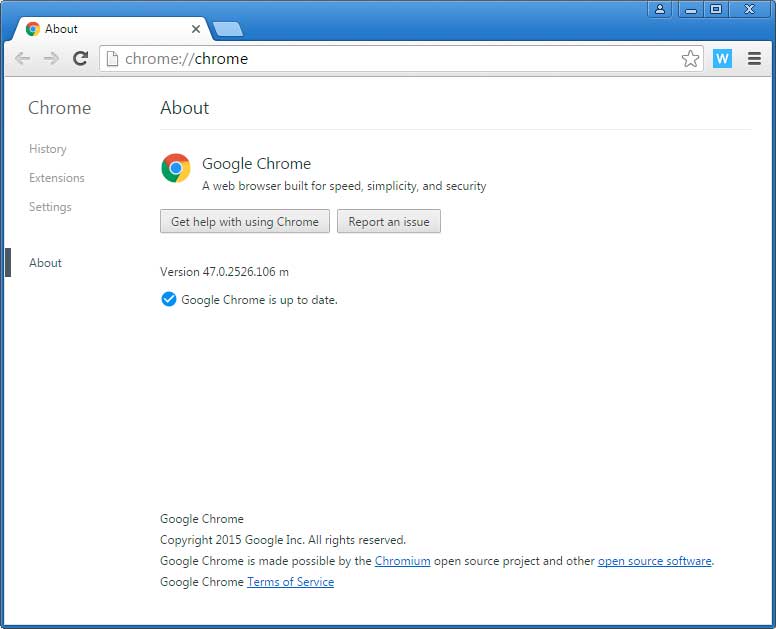
Task: Reload the About page
Action: click(80, 58)
